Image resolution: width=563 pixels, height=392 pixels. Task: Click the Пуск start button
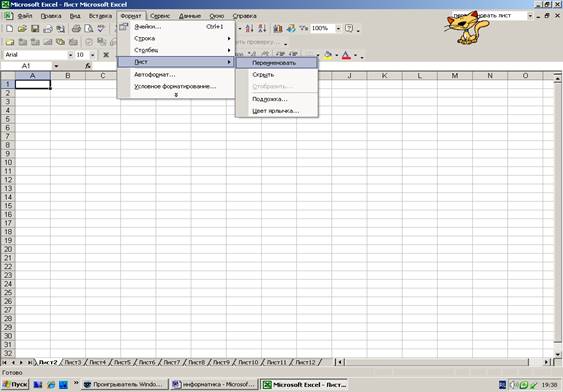(x=15, y=384)
